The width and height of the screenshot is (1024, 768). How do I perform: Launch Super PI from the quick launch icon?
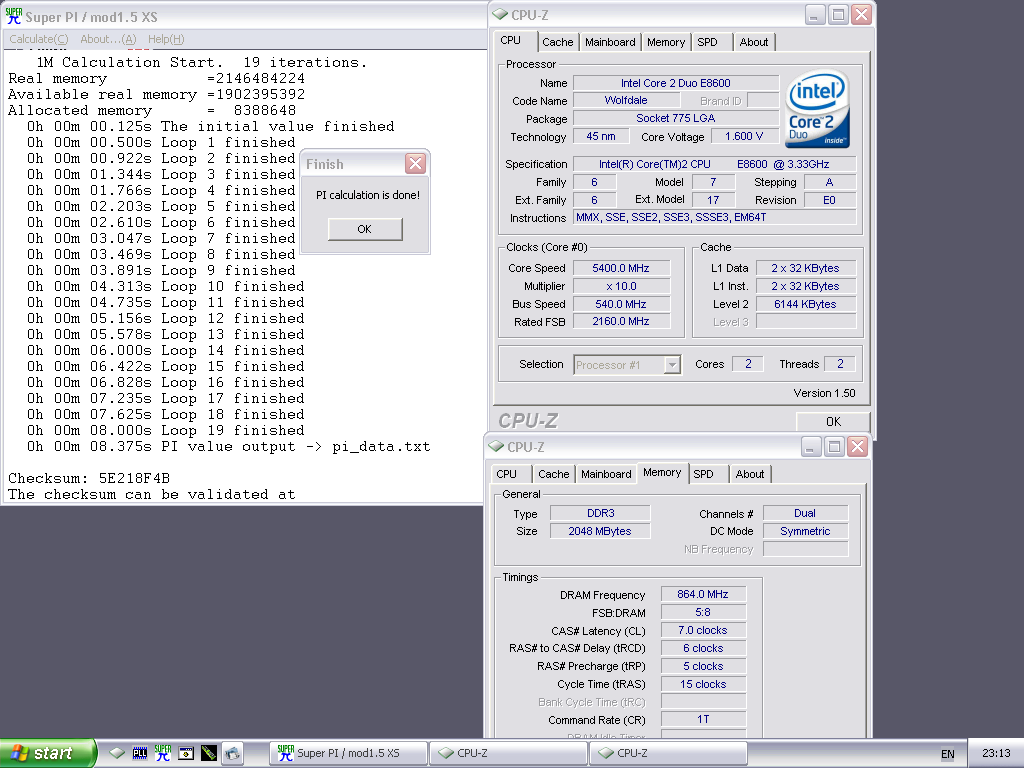163,753
